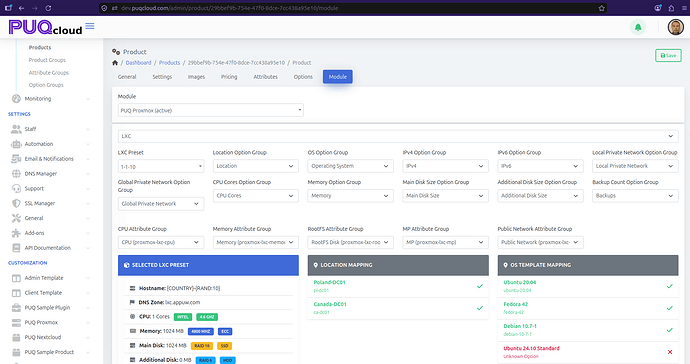Viewport: 690px width, 364px height.
Task: Click the Monitoring sidebar icon
Action: click(16, 99)
